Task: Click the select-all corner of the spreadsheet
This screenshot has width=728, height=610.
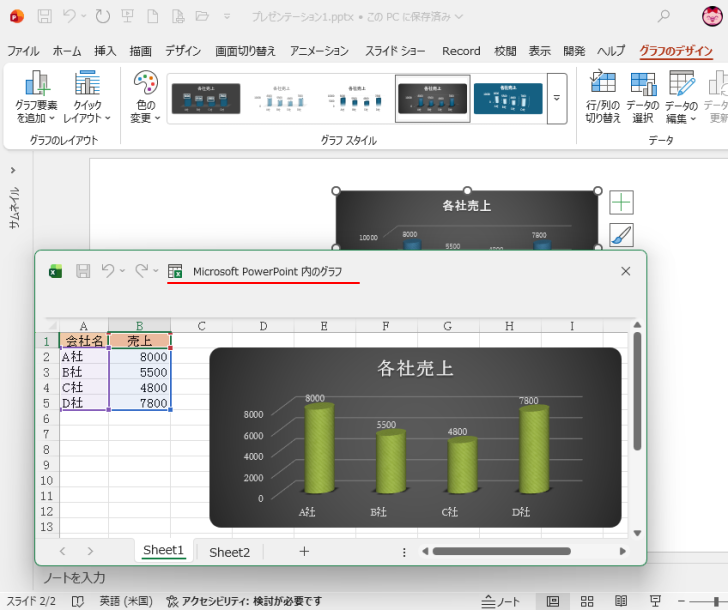Action: point(52,325)
